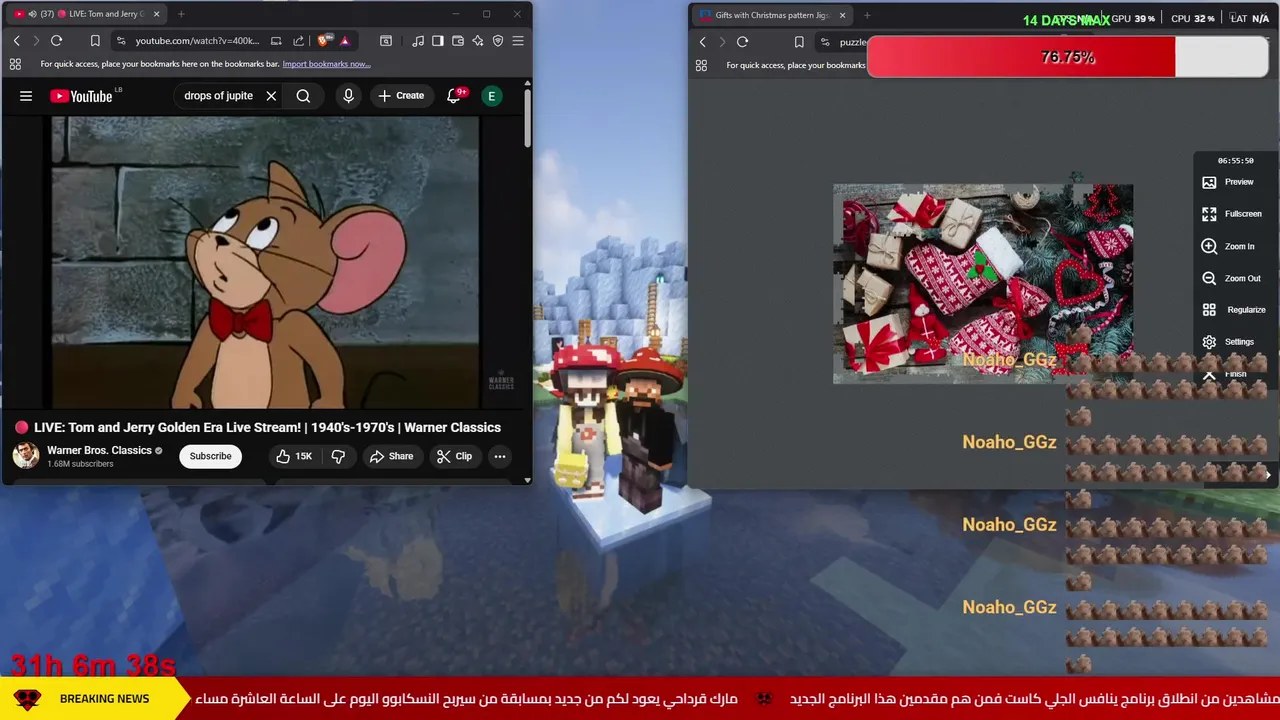Click the Clip button
This screenshot has width=1280, height=720.
coord(455,456)
